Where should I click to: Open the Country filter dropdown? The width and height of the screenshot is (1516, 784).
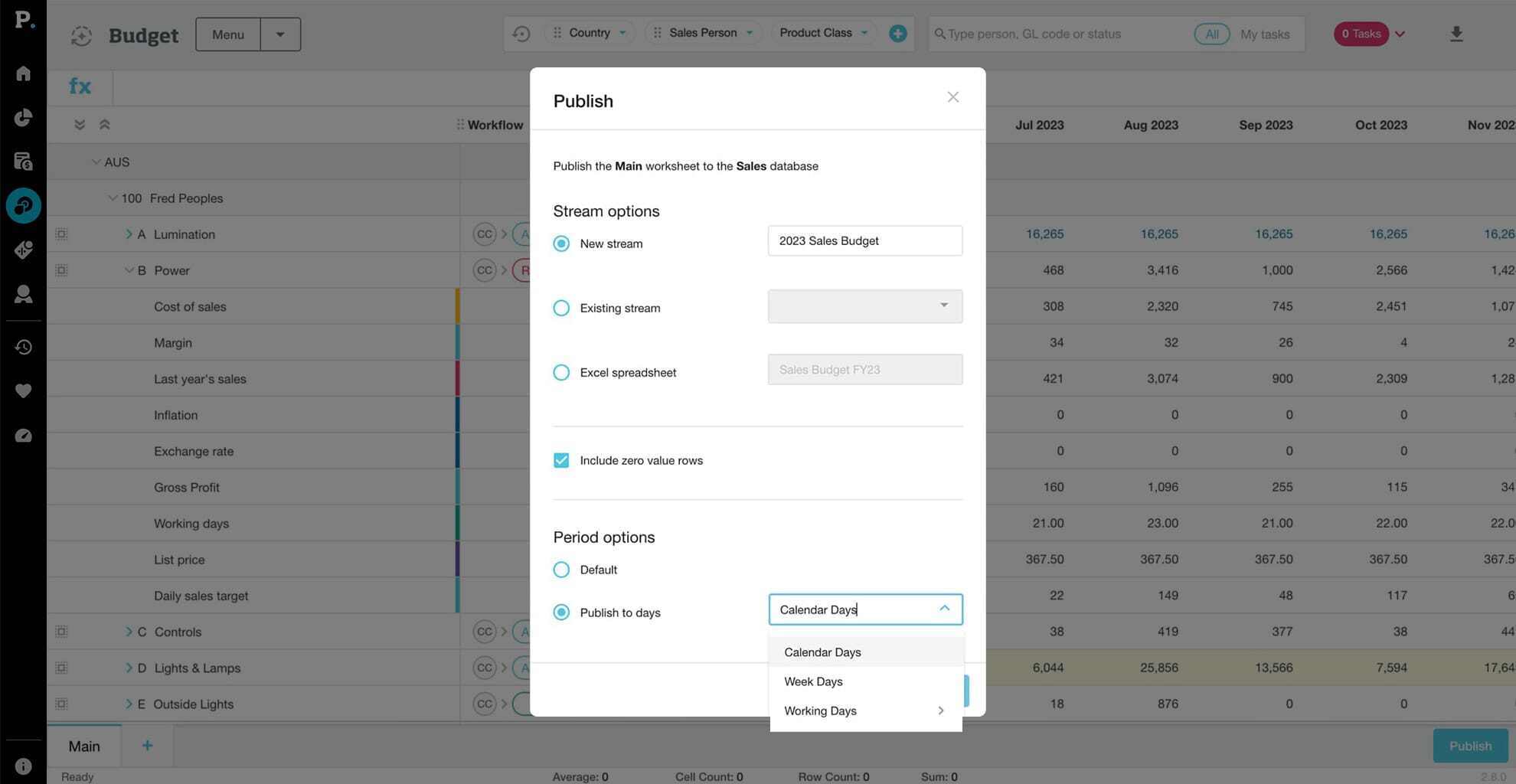[590, 33]
